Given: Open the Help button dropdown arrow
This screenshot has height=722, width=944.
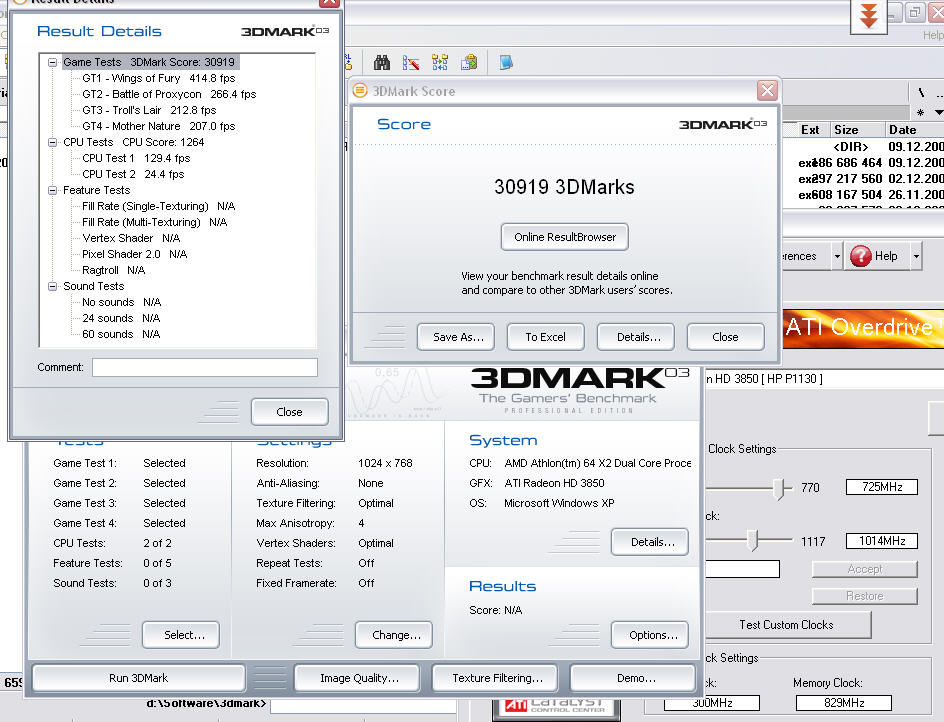Looking at the screenshot, I should [916, 257].
